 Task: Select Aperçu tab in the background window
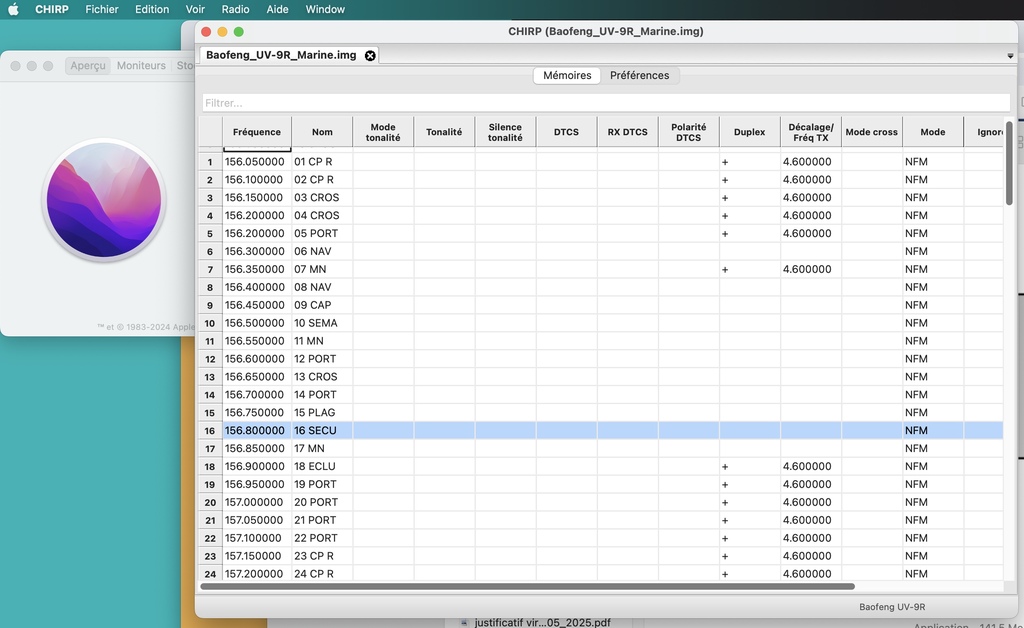tap(88, 65)
